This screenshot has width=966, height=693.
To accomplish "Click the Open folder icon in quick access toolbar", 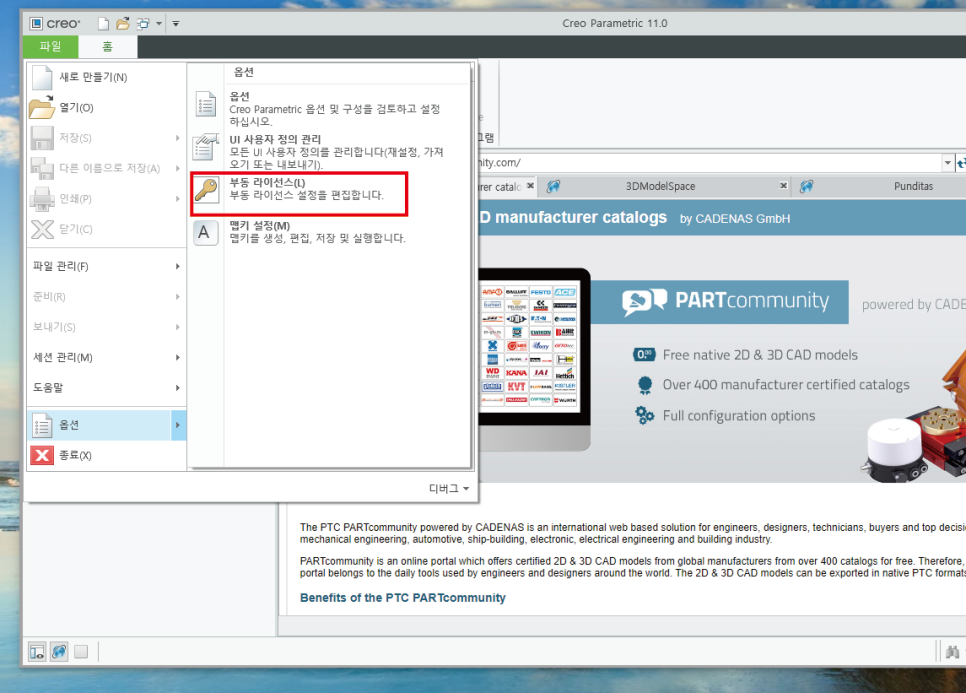I will tap(123, 23).
